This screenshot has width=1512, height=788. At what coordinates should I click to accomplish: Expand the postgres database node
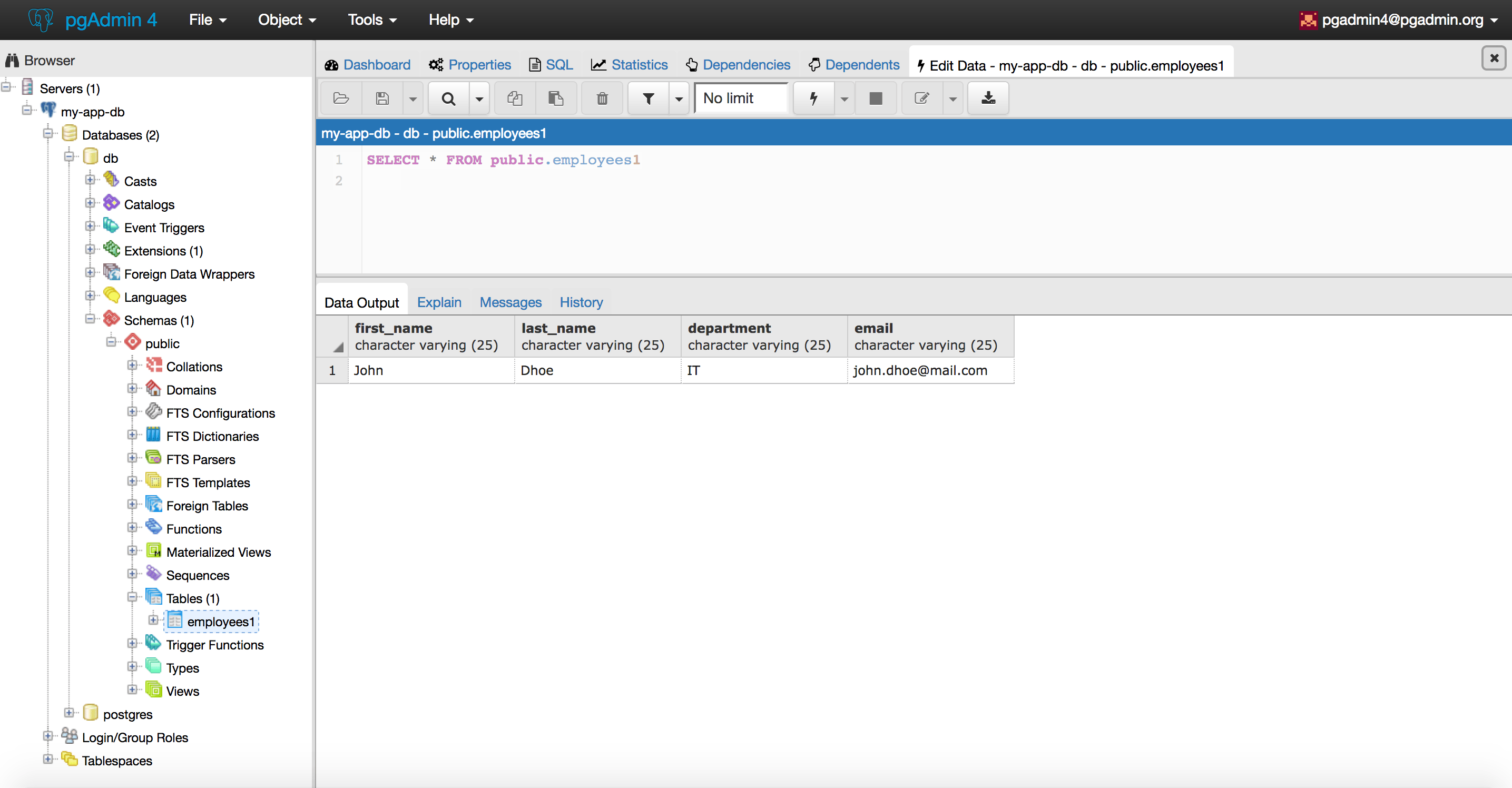point(69,712)
